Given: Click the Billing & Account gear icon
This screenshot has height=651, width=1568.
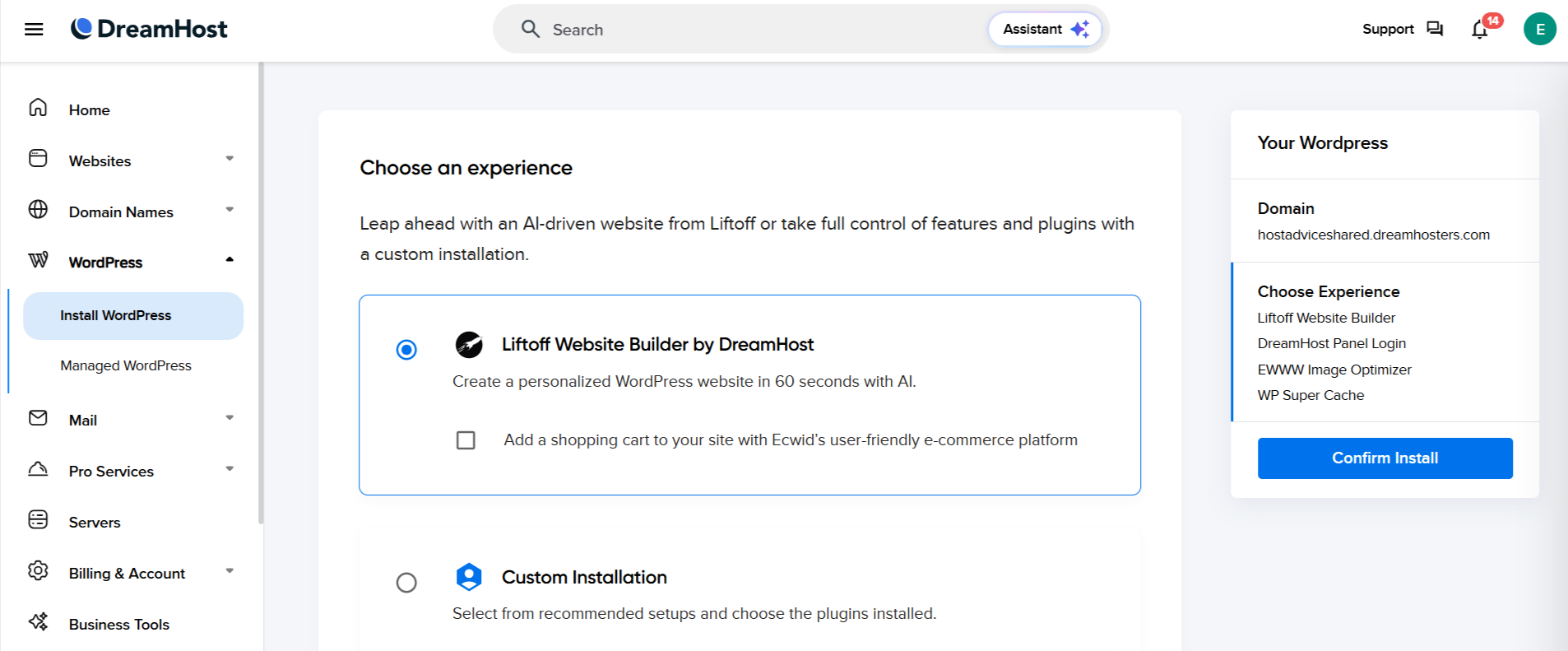Looking at the screenshot, I should click(38, 570).
